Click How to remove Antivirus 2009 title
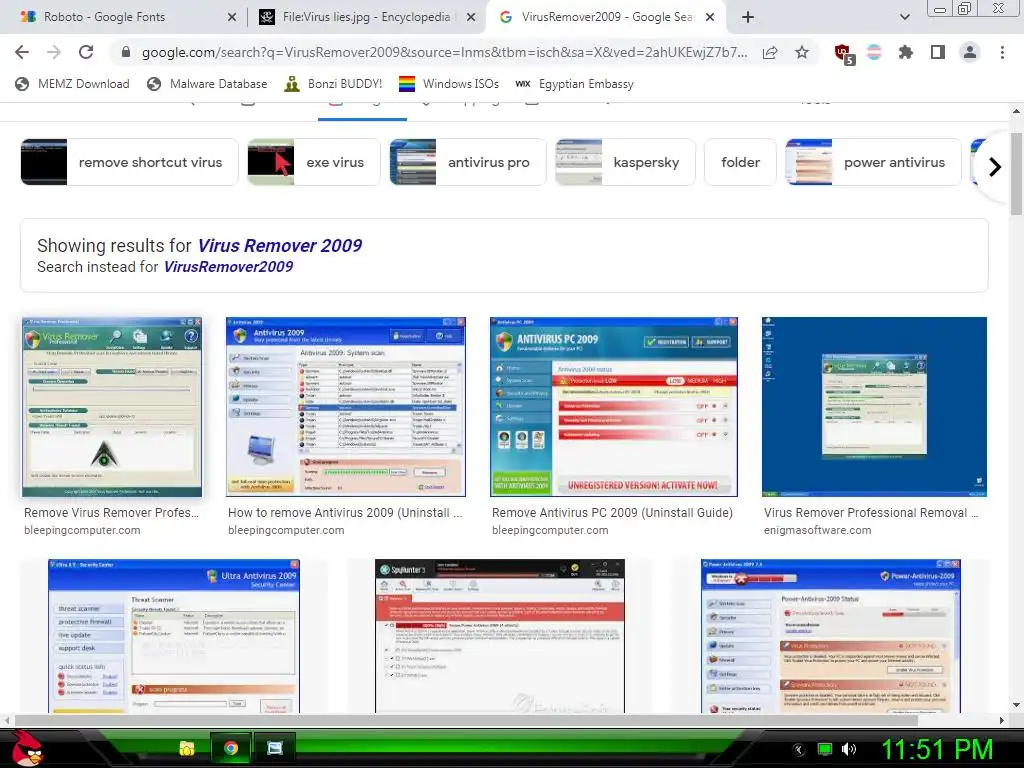 pos(345,513)
